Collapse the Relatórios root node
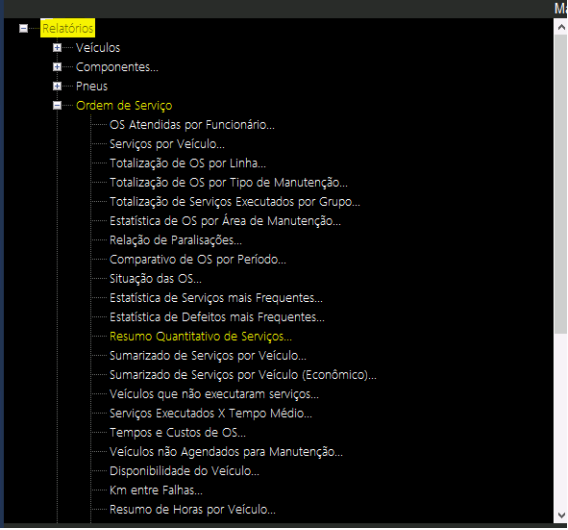Image resolution: width=568 pixels, height=530 pixels. pos(24,28)
